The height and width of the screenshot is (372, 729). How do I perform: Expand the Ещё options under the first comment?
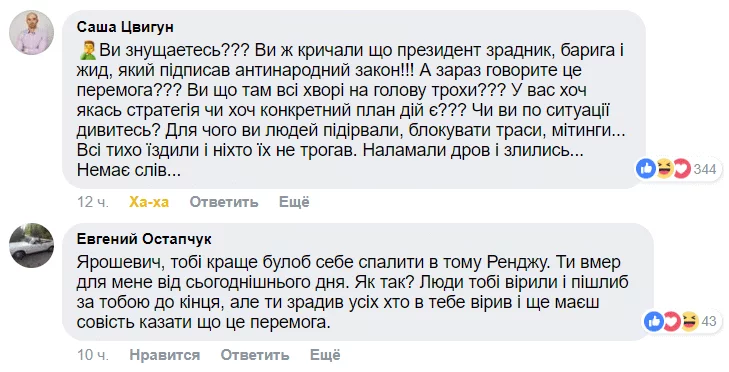click(294, 202)
